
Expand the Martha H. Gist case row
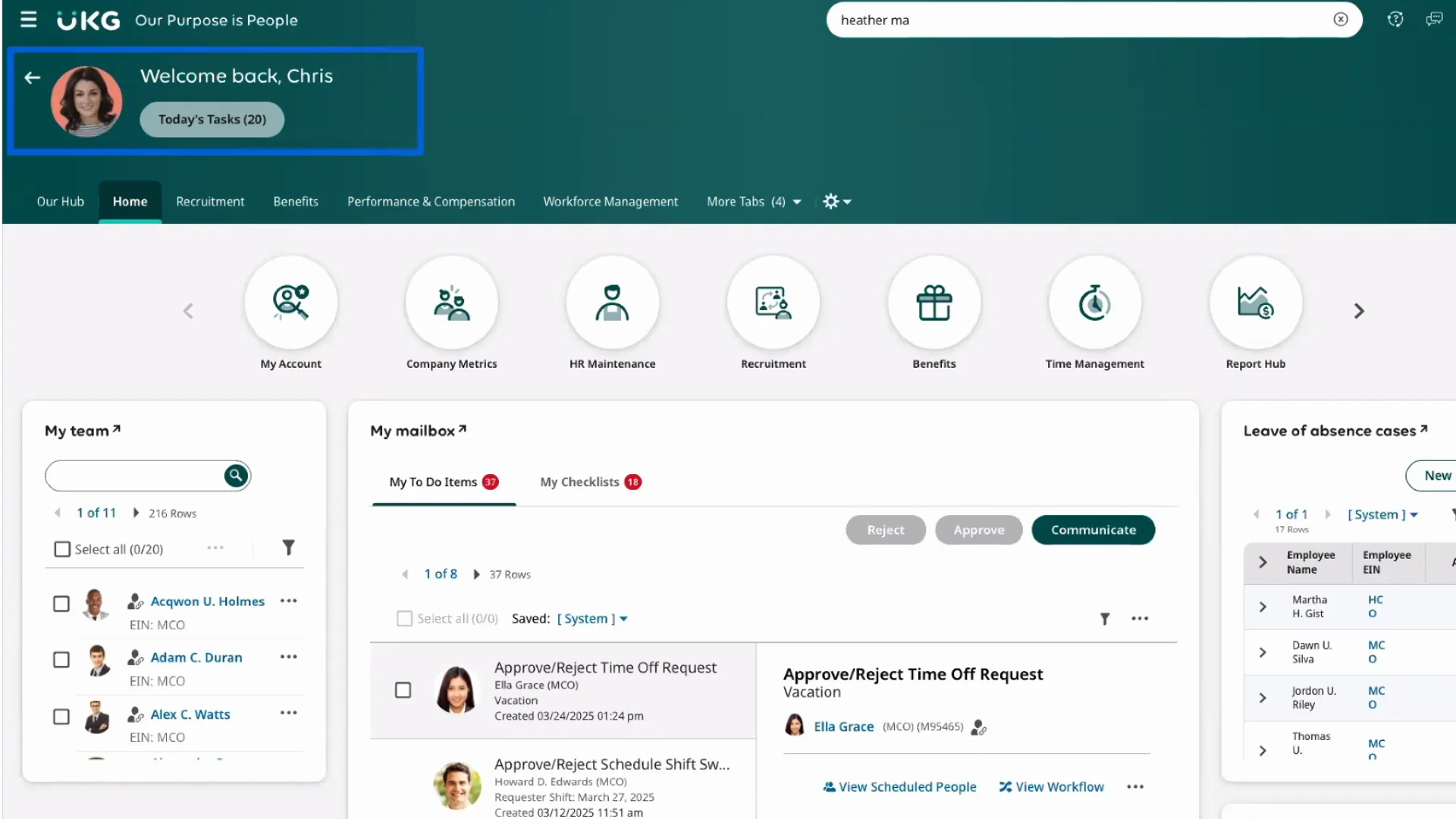pyautogui.click(x=1263, y=607)
